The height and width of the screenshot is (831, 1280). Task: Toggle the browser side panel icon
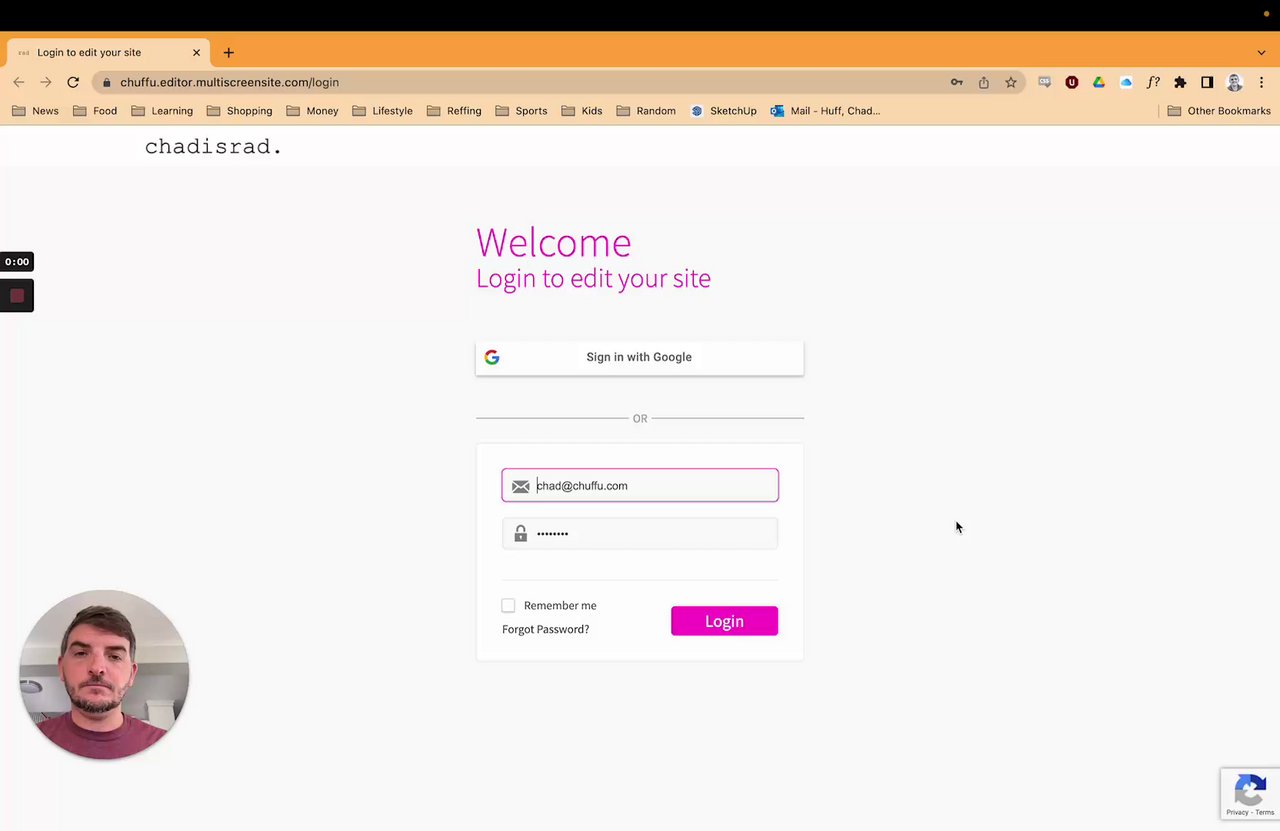[x=1207, y=82]
